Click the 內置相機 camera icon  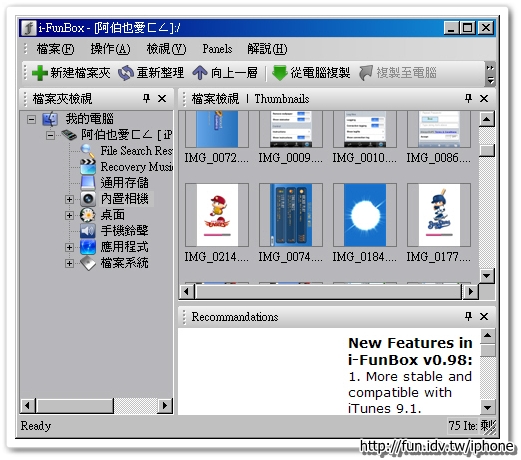coord(88,199)
